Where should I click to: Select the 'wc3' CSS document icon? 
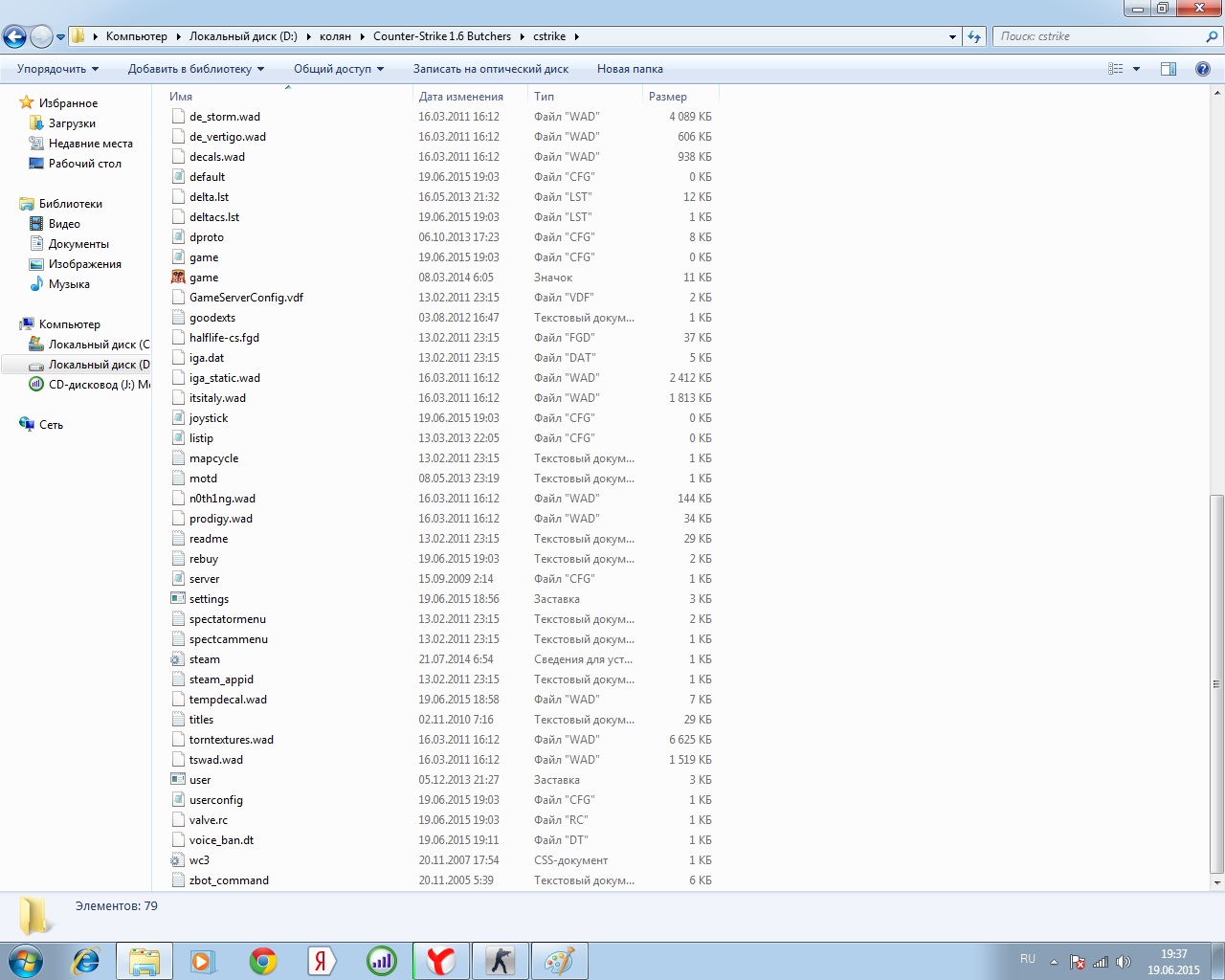click(178, 860)
